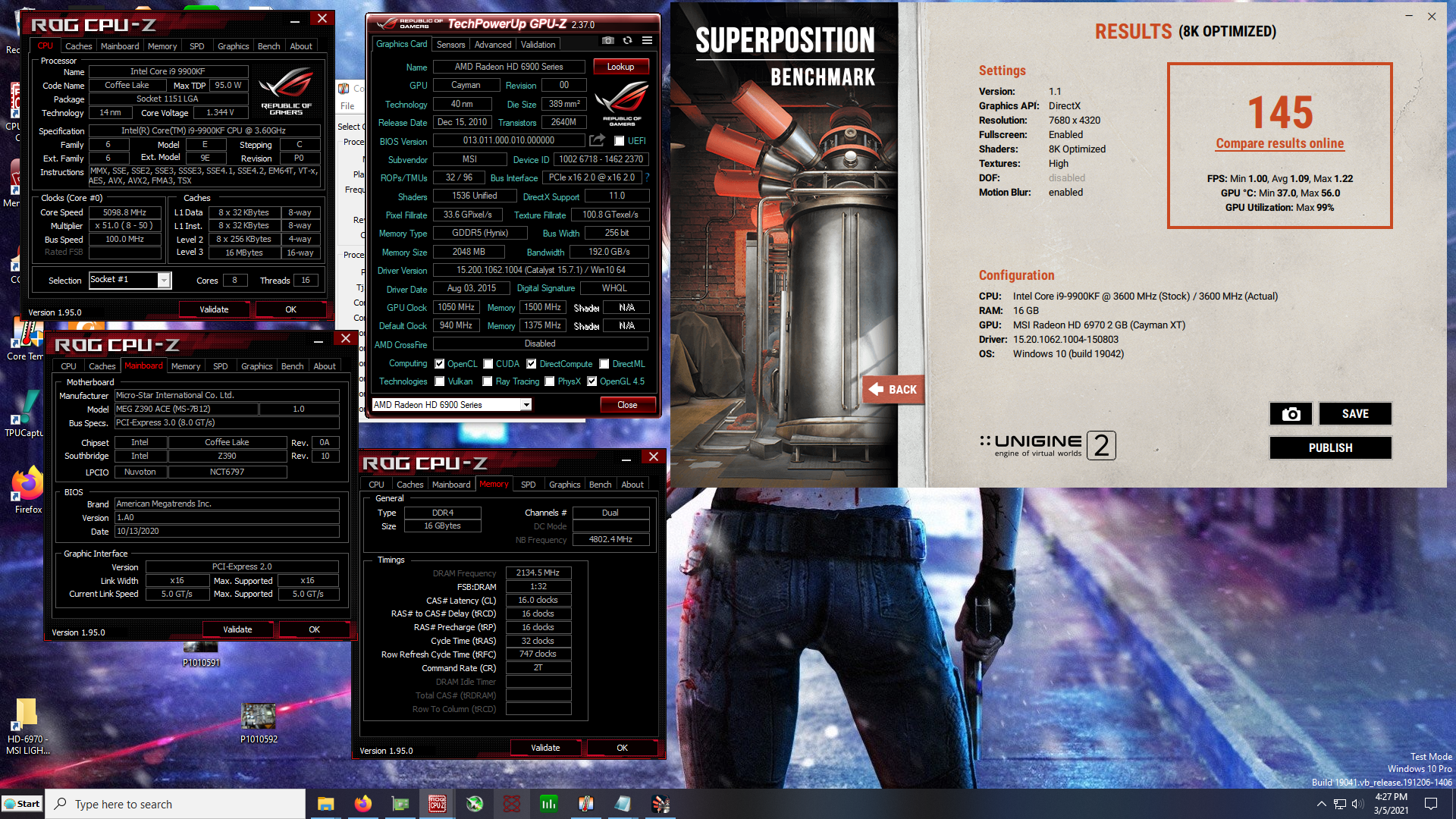Switch to the Sensors tab in GPU-Z
This screenshot has width=1456, height=819.
[450, 45]
